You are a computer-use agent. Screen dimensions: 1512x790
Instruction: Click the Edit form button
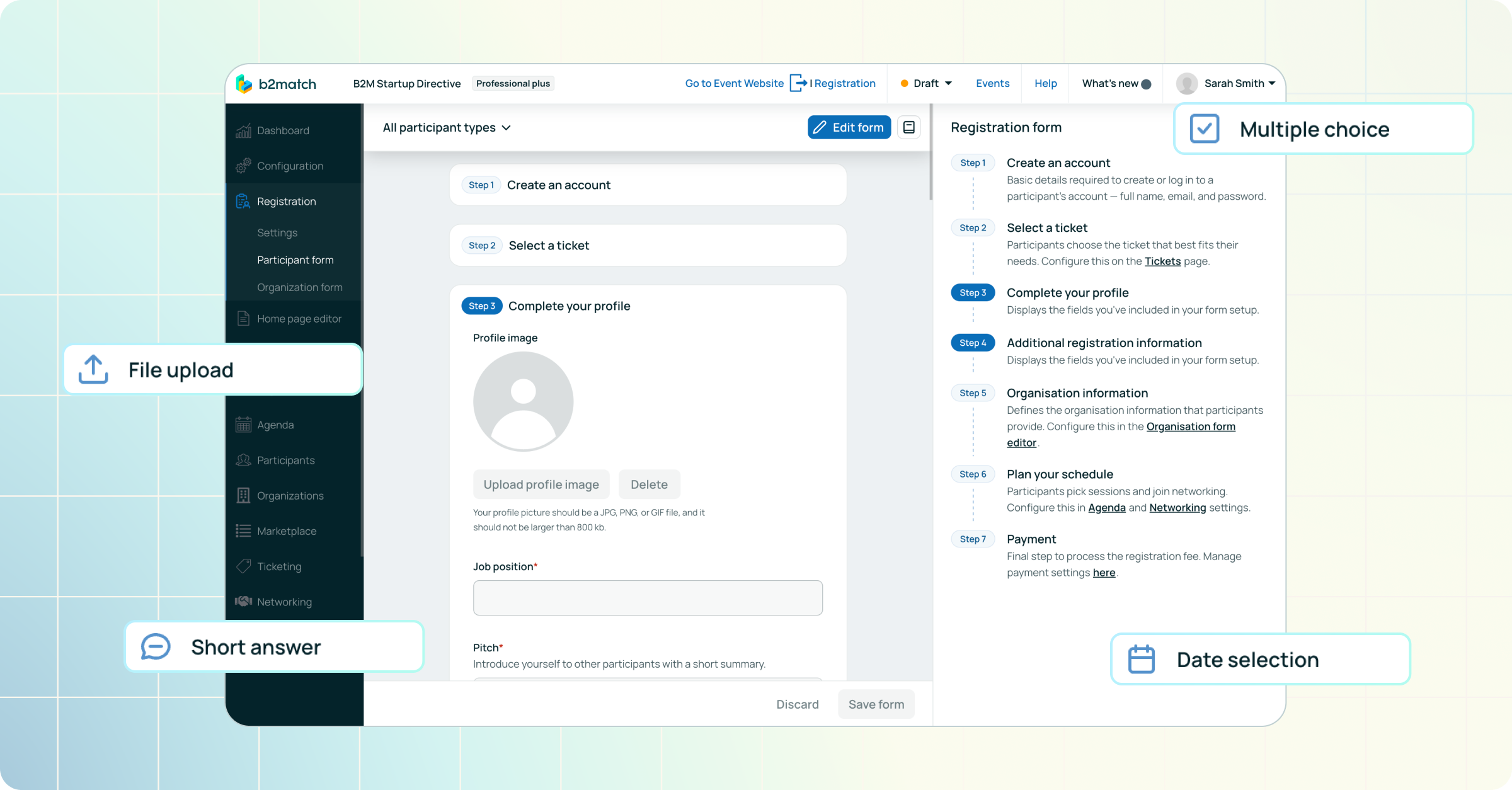tap(849, 127)
